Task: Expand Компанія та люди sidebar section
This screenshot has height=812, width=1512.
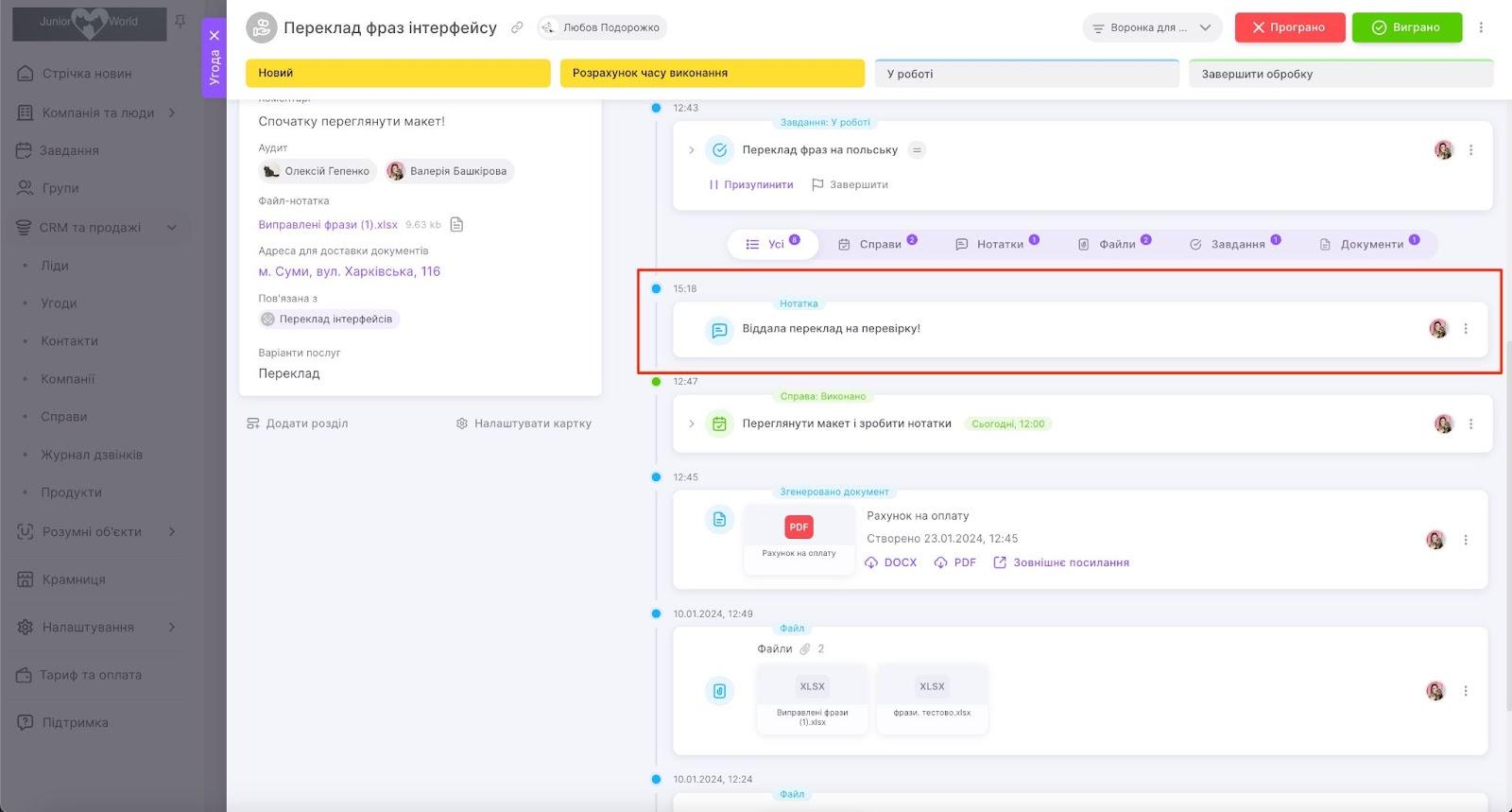Action: click(x=172, y=112)
